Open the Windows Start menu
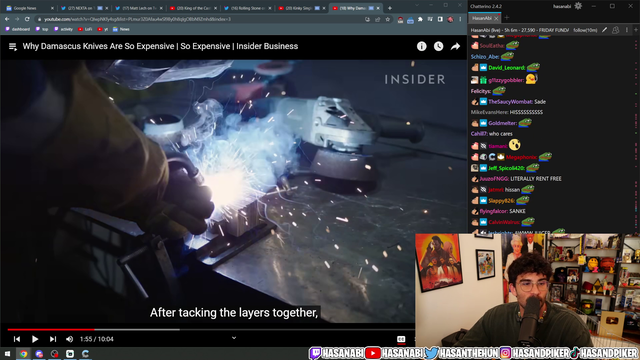640x360 pixels. pos(7,353)
